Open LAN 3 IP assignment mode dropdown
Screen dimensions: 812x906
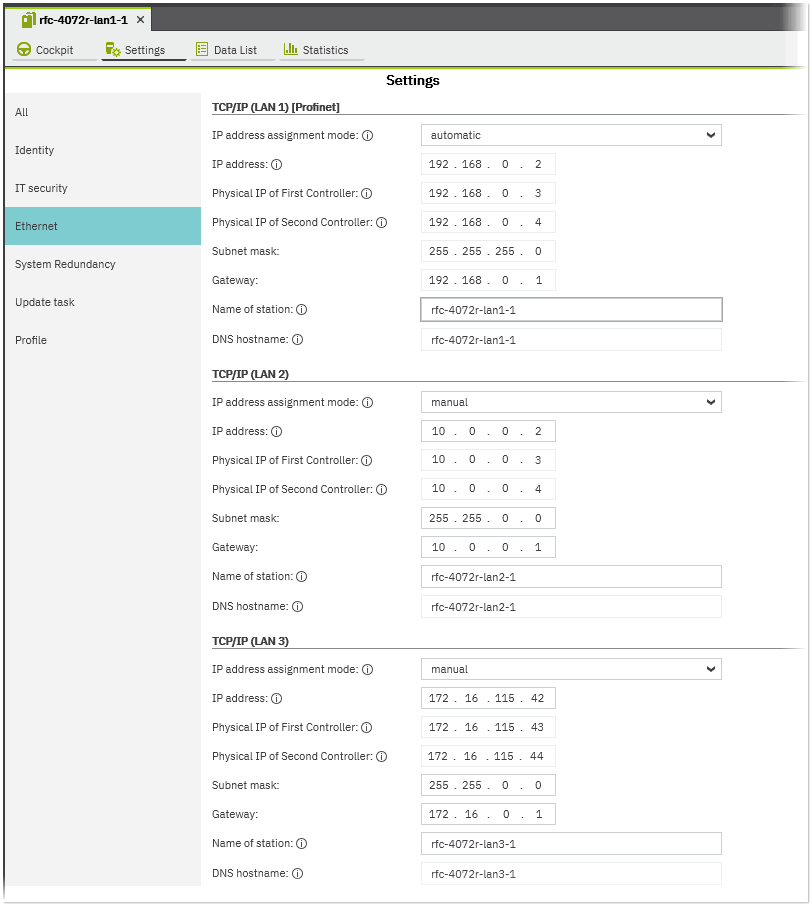(x=571, y=669)
